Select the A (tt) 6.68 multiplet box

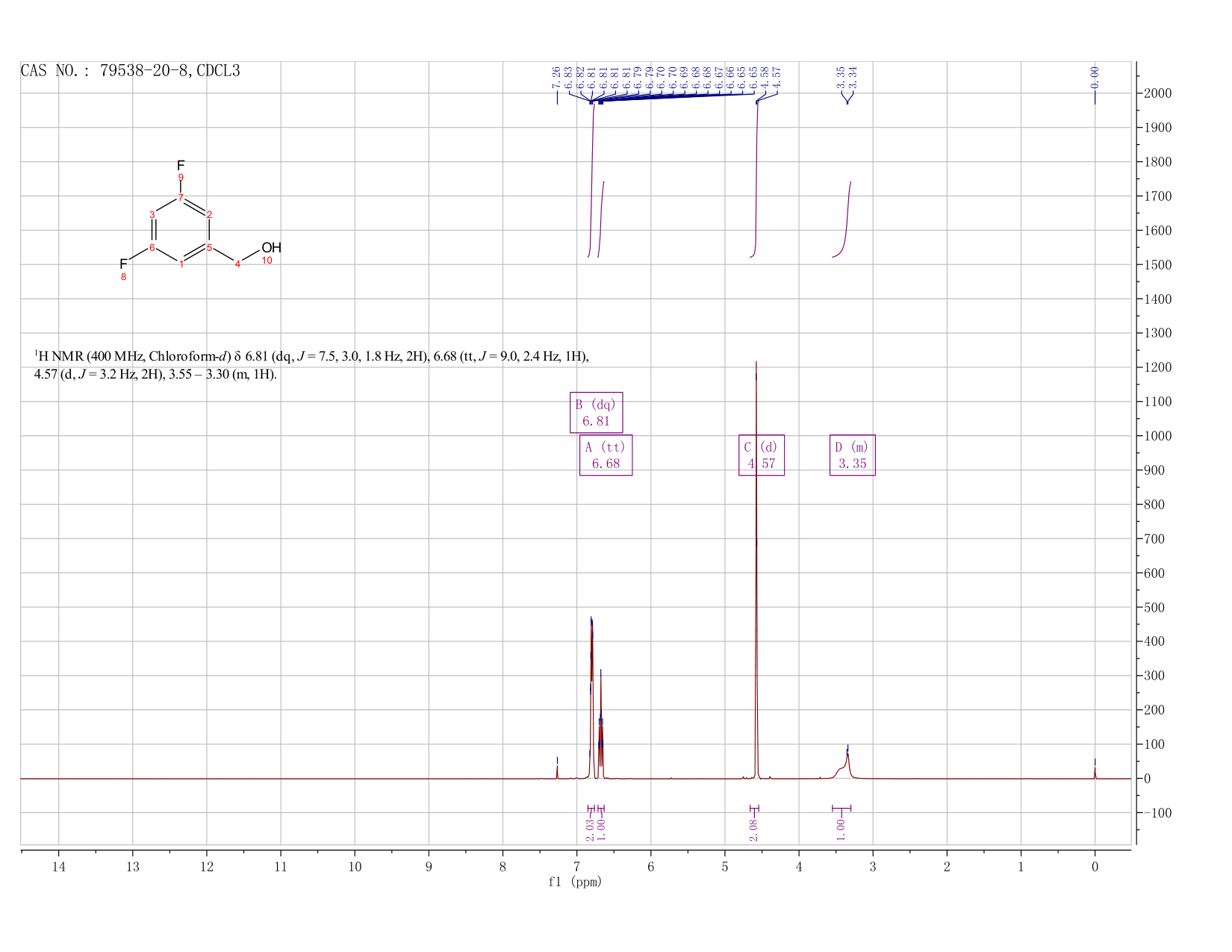point(606,455)
